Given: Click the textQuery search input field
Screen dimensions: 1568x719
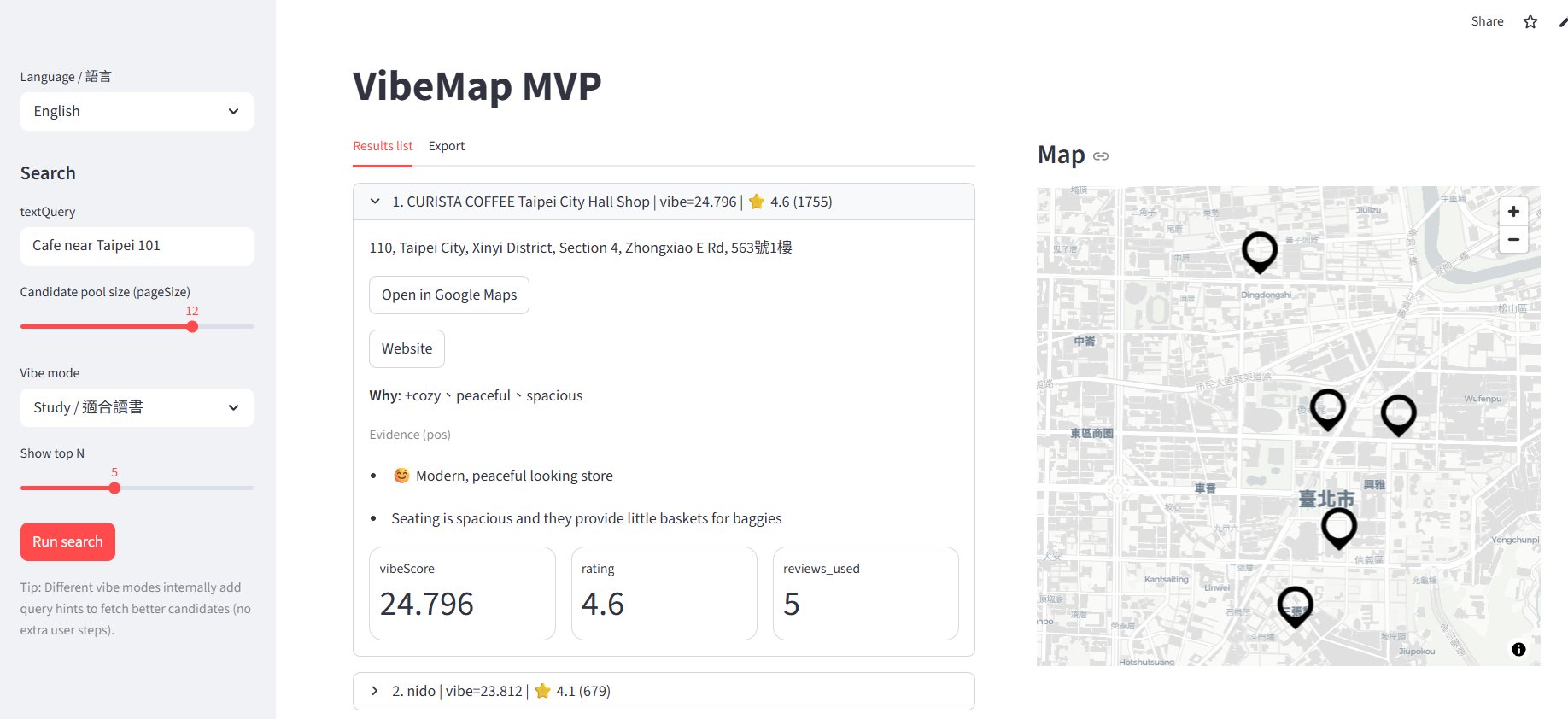Looking at the screenshot, I should coord(137,246).
